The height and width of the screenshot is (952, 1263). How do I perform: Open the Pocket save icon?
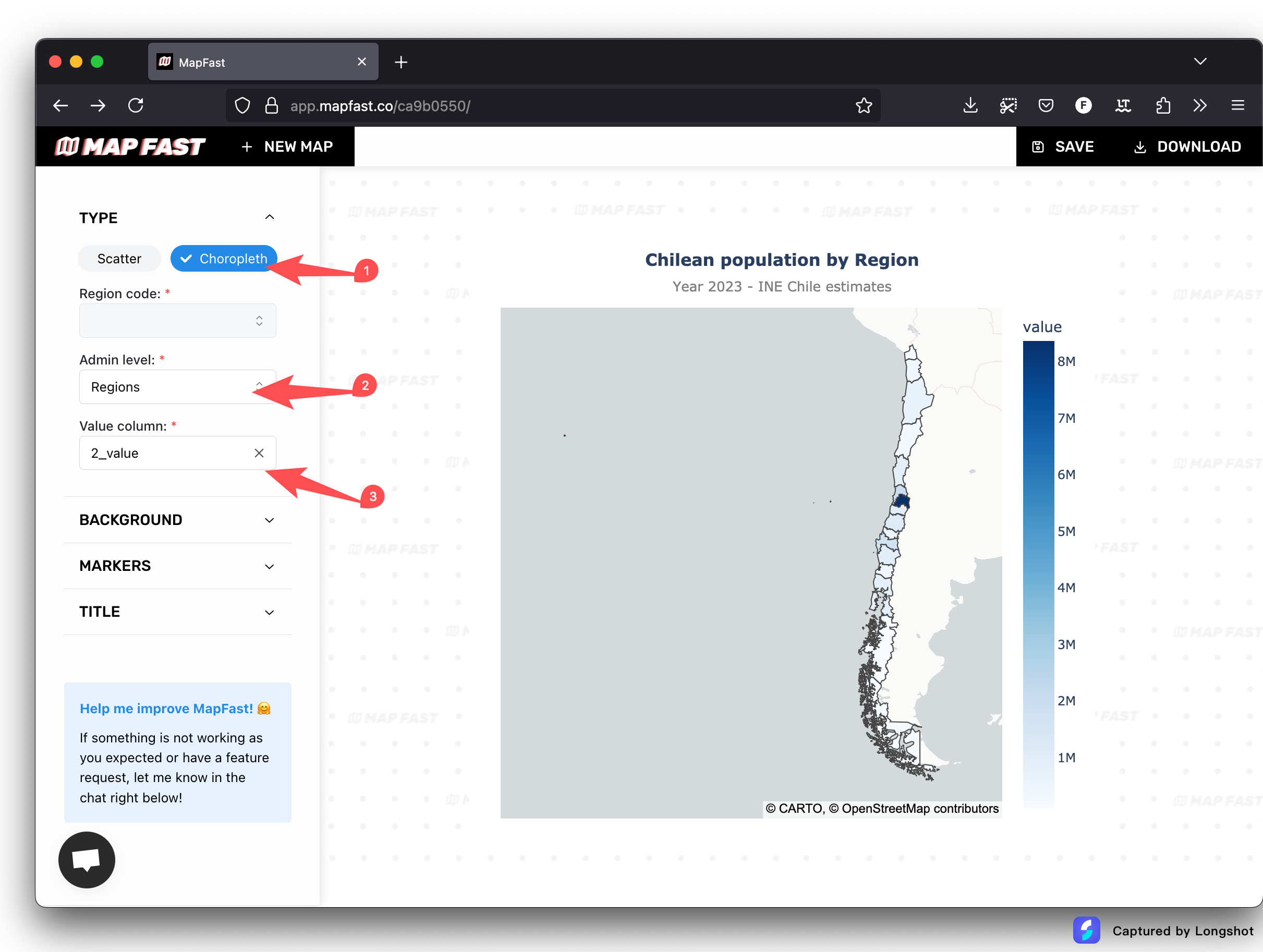coord(1046,106)
